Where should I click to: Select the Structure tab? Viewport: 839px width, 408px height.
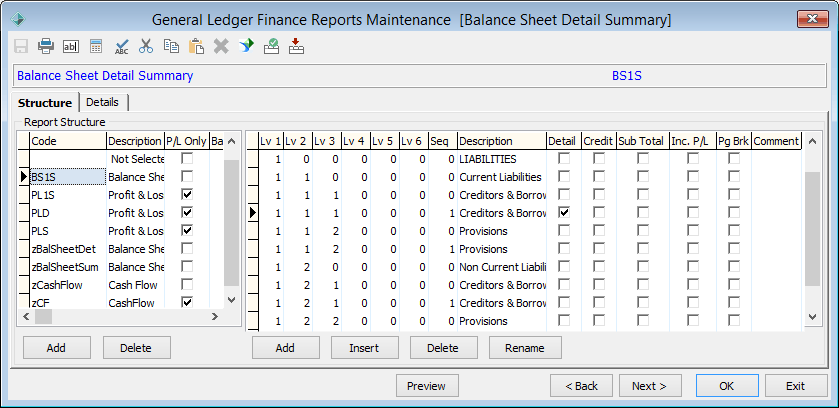click(x=45, y=103)
